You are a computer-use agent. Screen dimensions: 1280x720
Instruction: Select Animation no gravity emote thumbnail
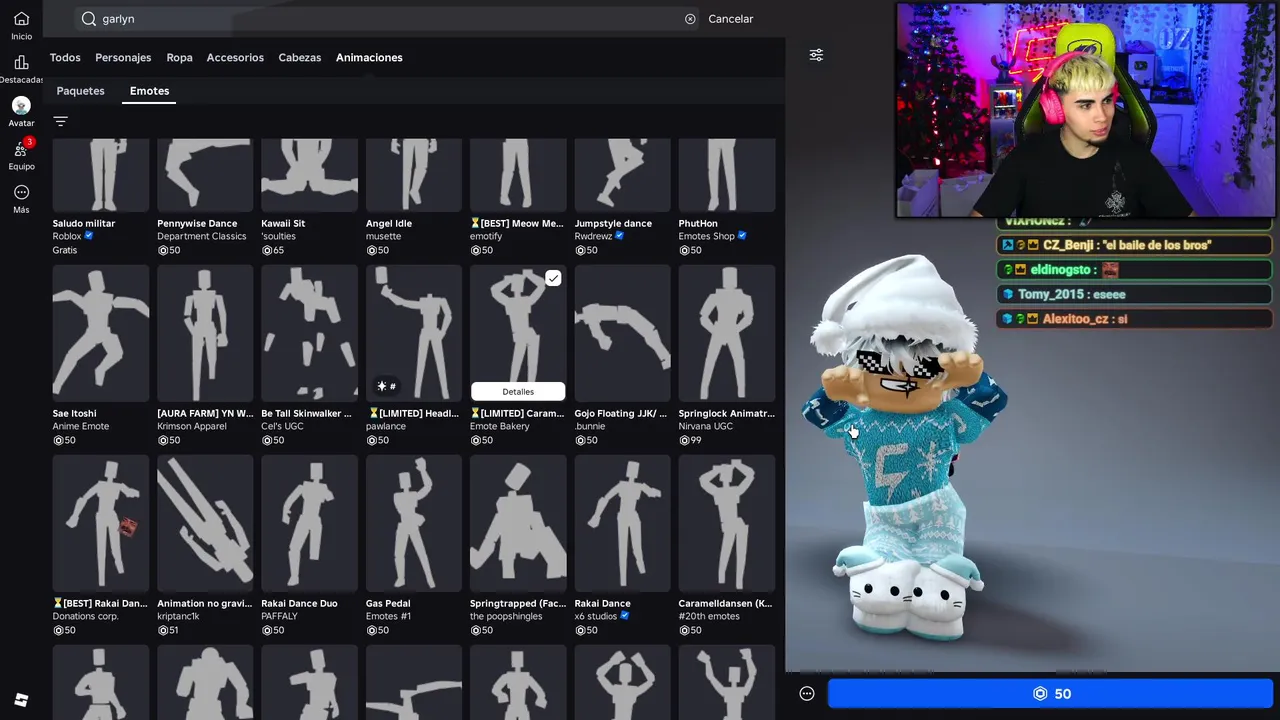[x=205, y=523]
